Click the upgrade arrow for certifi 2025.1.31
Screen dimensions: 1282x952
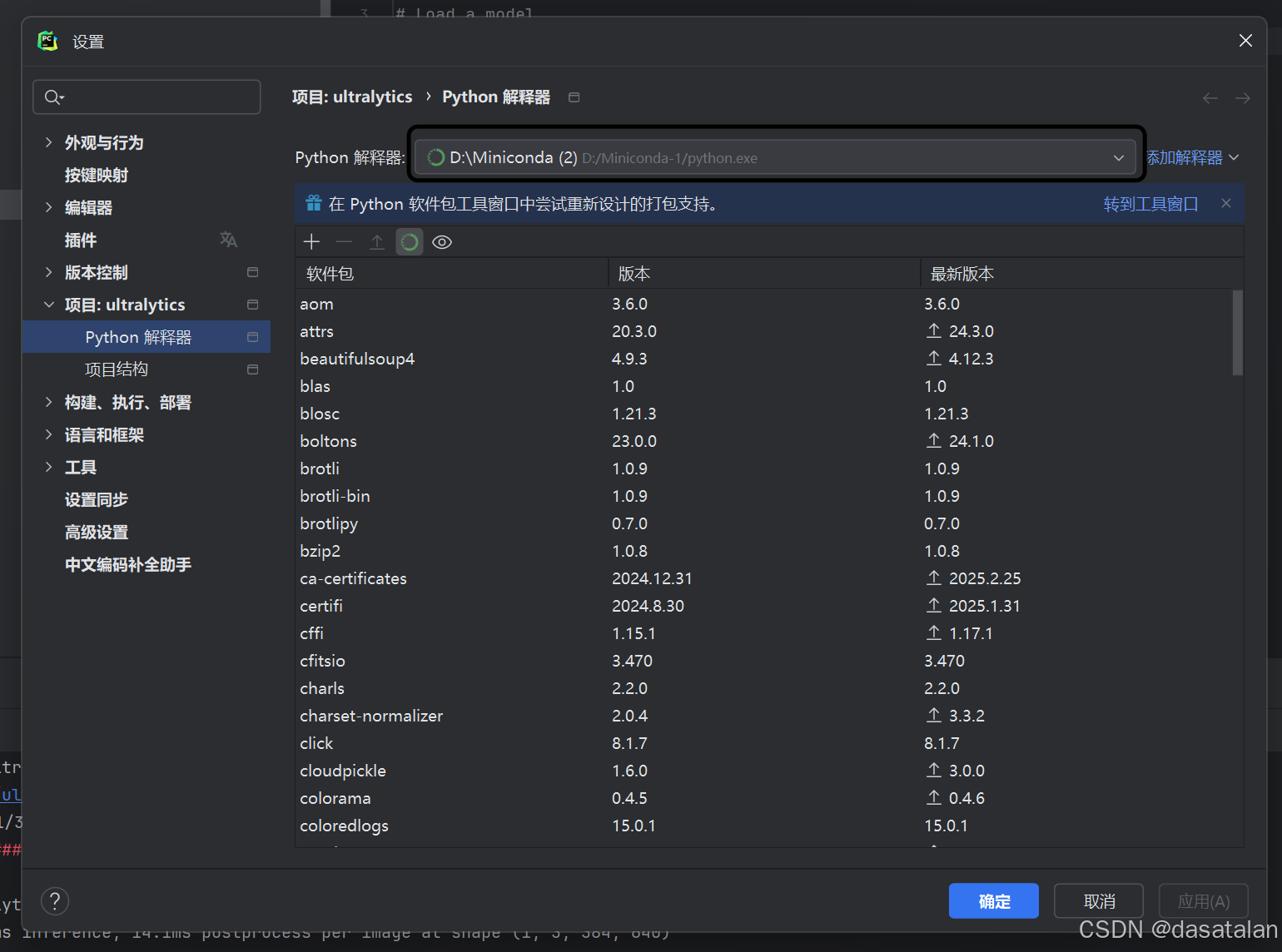click(x=934, y=606)
